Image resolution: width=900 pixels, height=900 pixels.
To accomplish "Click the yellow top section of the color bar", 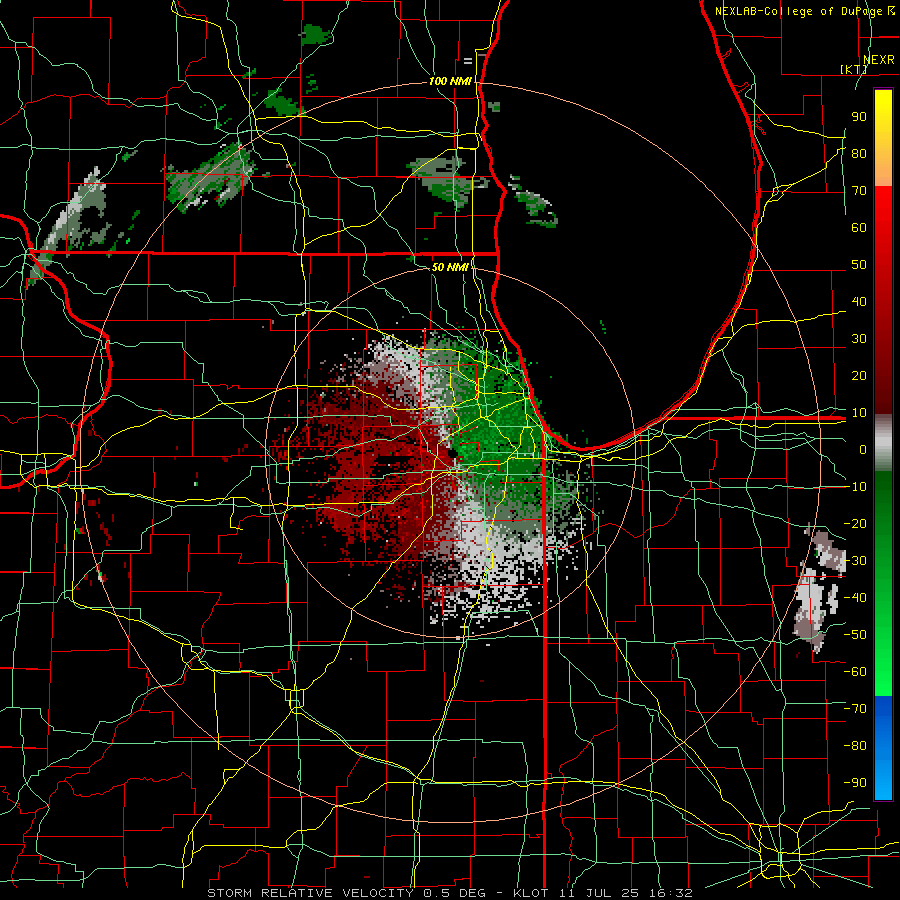I will pyautogui.click(x=883, y=138).
